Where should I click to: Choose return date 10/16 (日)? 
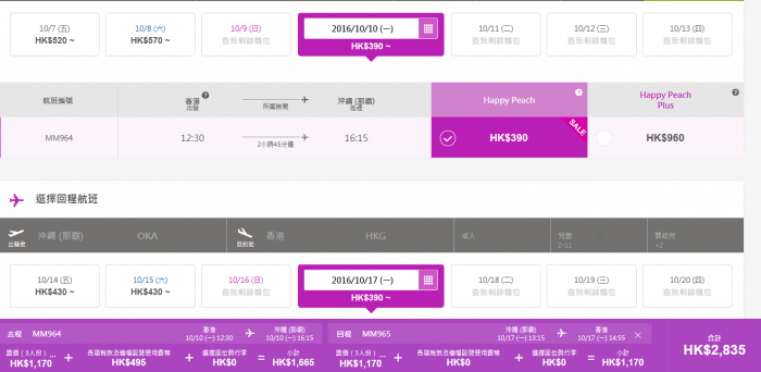[x=246, y=286]
